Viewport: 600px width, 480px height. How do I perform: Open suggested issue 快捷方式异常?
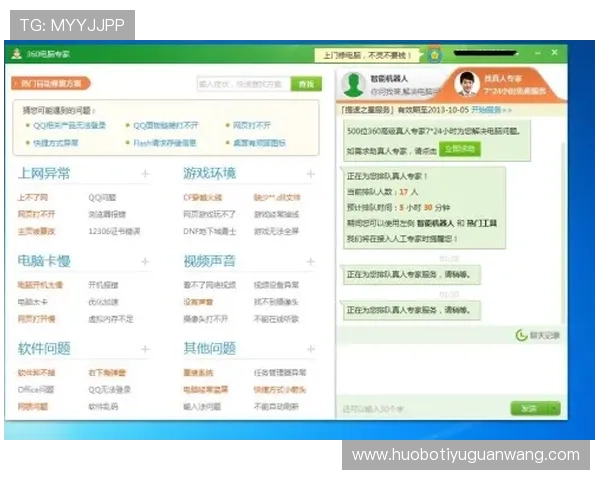point(55,143)
